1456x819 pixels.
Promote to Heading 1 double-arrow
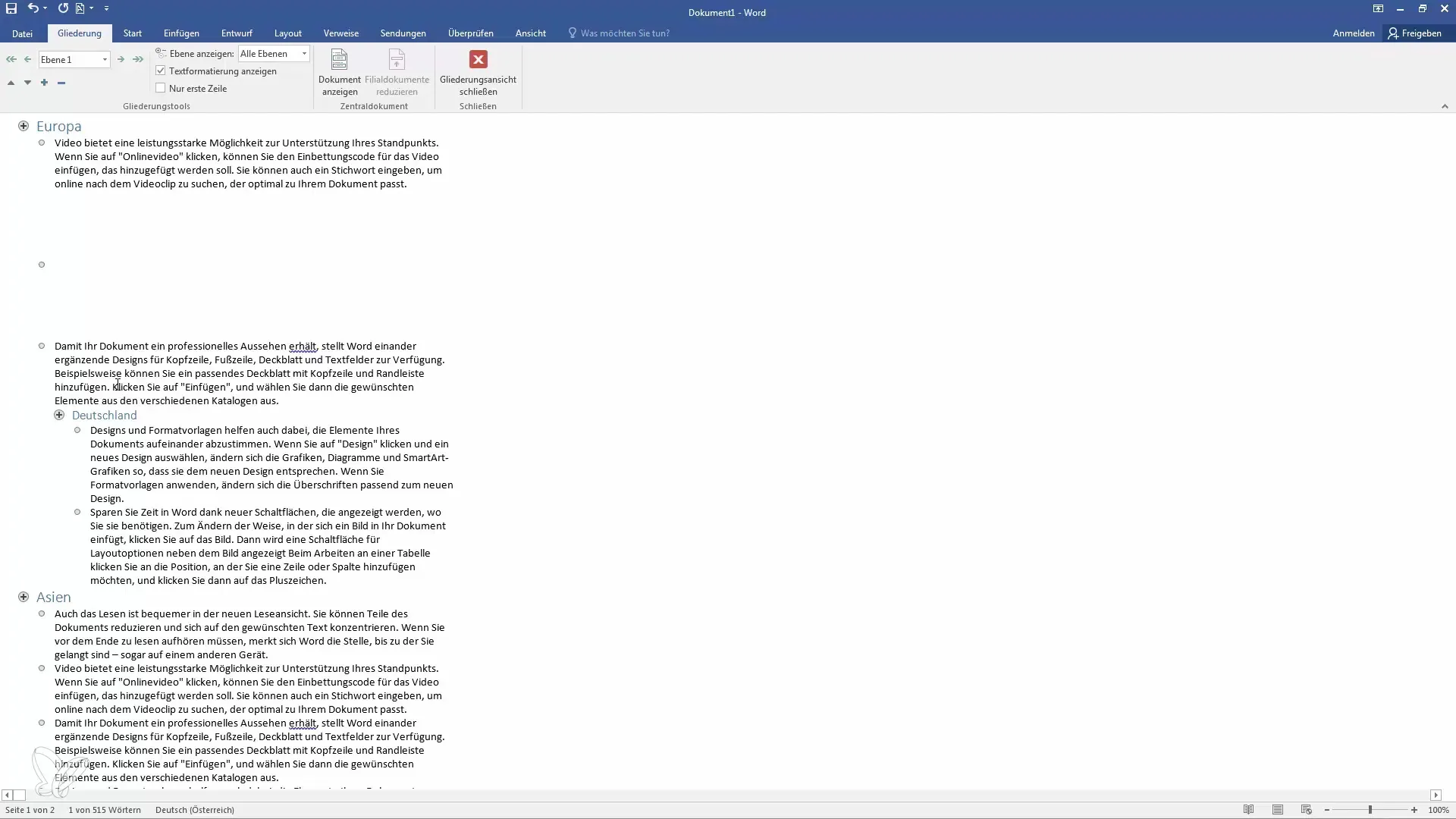(11, 59)
